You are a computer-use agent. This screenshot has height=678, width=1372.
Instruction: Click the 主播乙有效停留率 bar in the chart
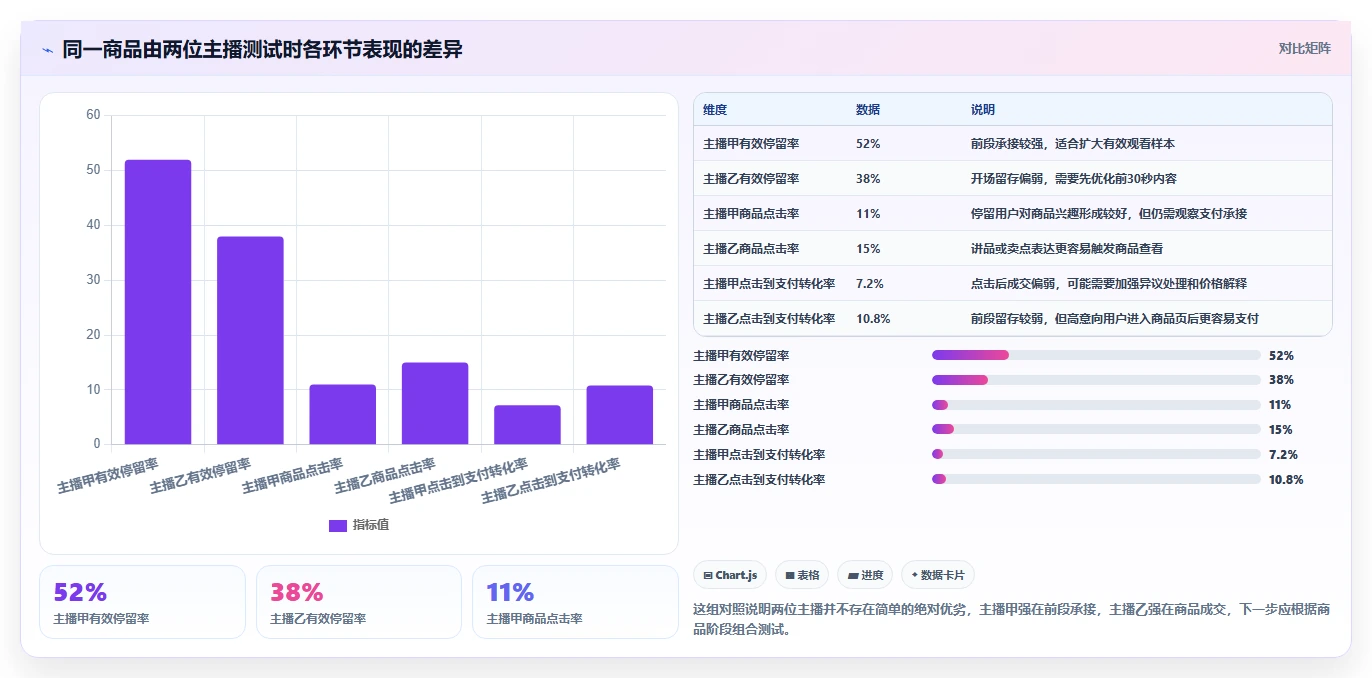250,340
